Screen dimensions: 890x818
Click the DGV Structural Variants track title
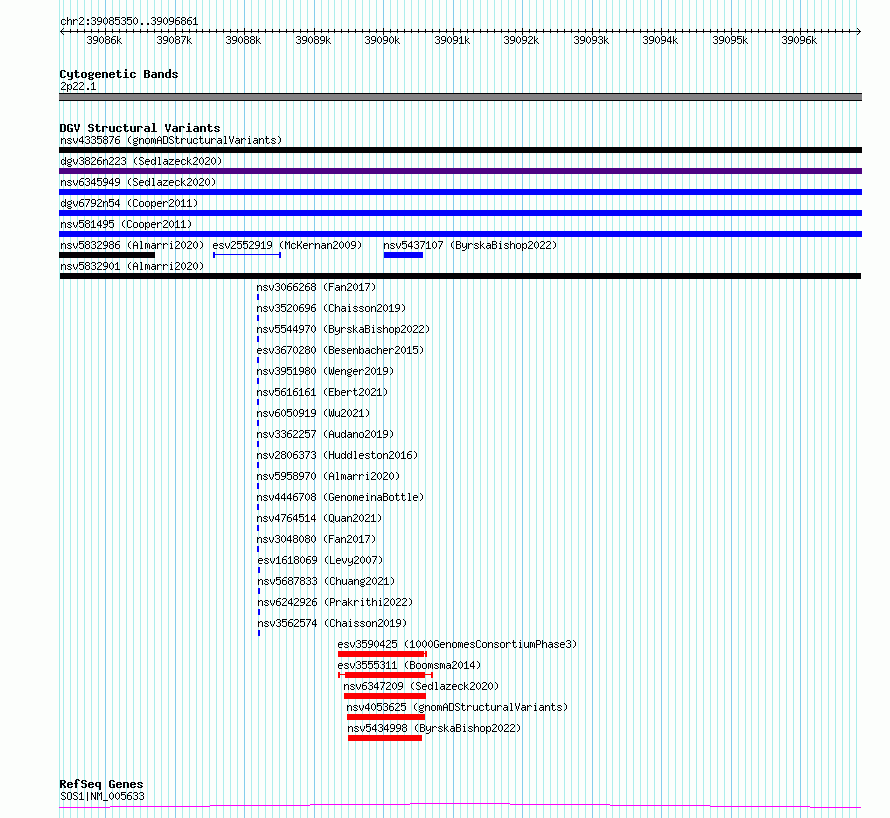pos(140,128)
